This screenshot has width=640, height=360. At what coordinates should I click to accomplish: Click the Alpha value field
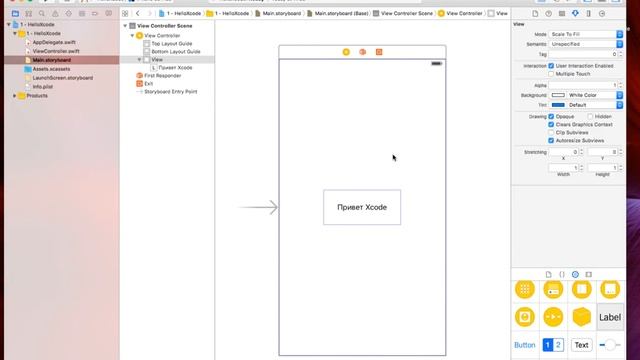coord(583,85)
